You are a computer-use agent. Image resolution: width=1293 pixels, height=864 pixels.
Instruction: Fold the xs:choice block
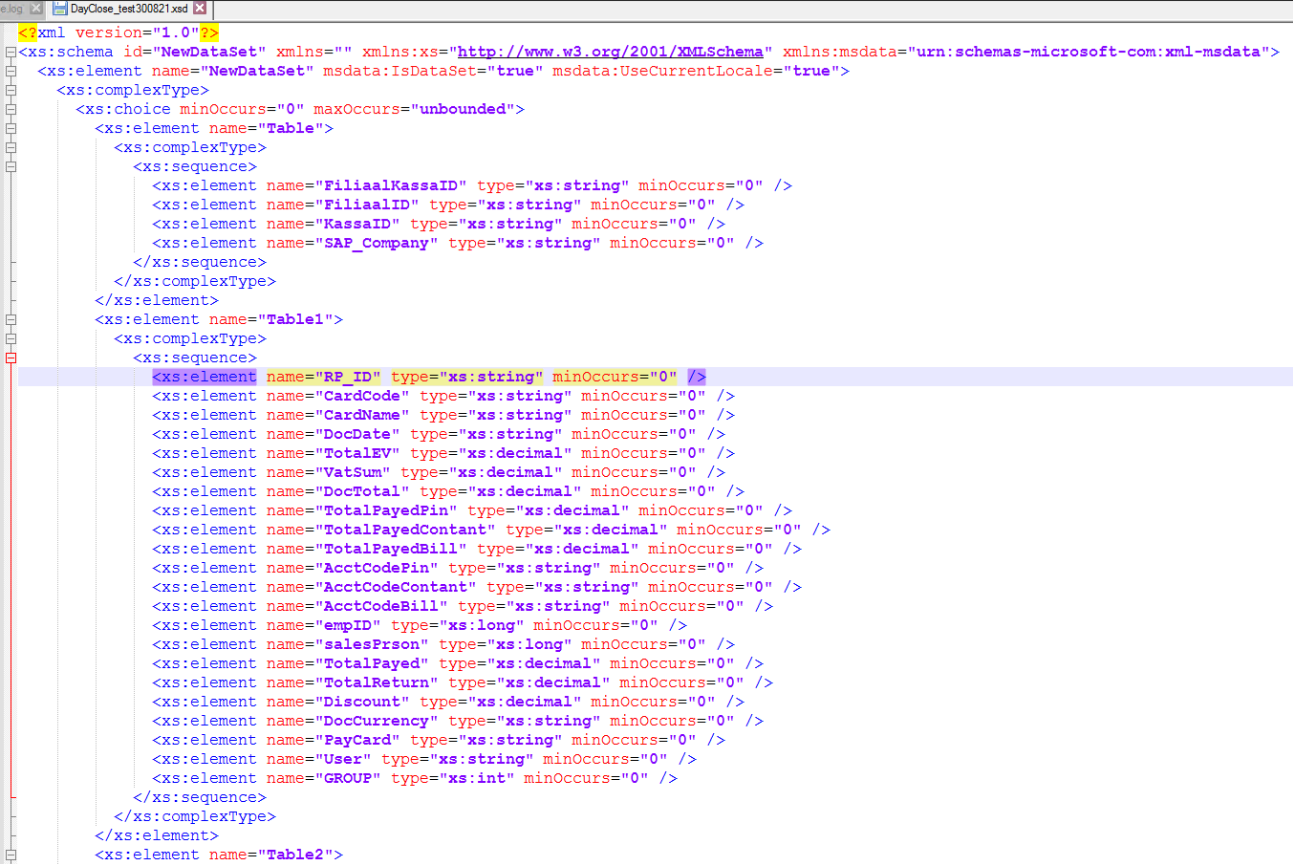[10, 110]
